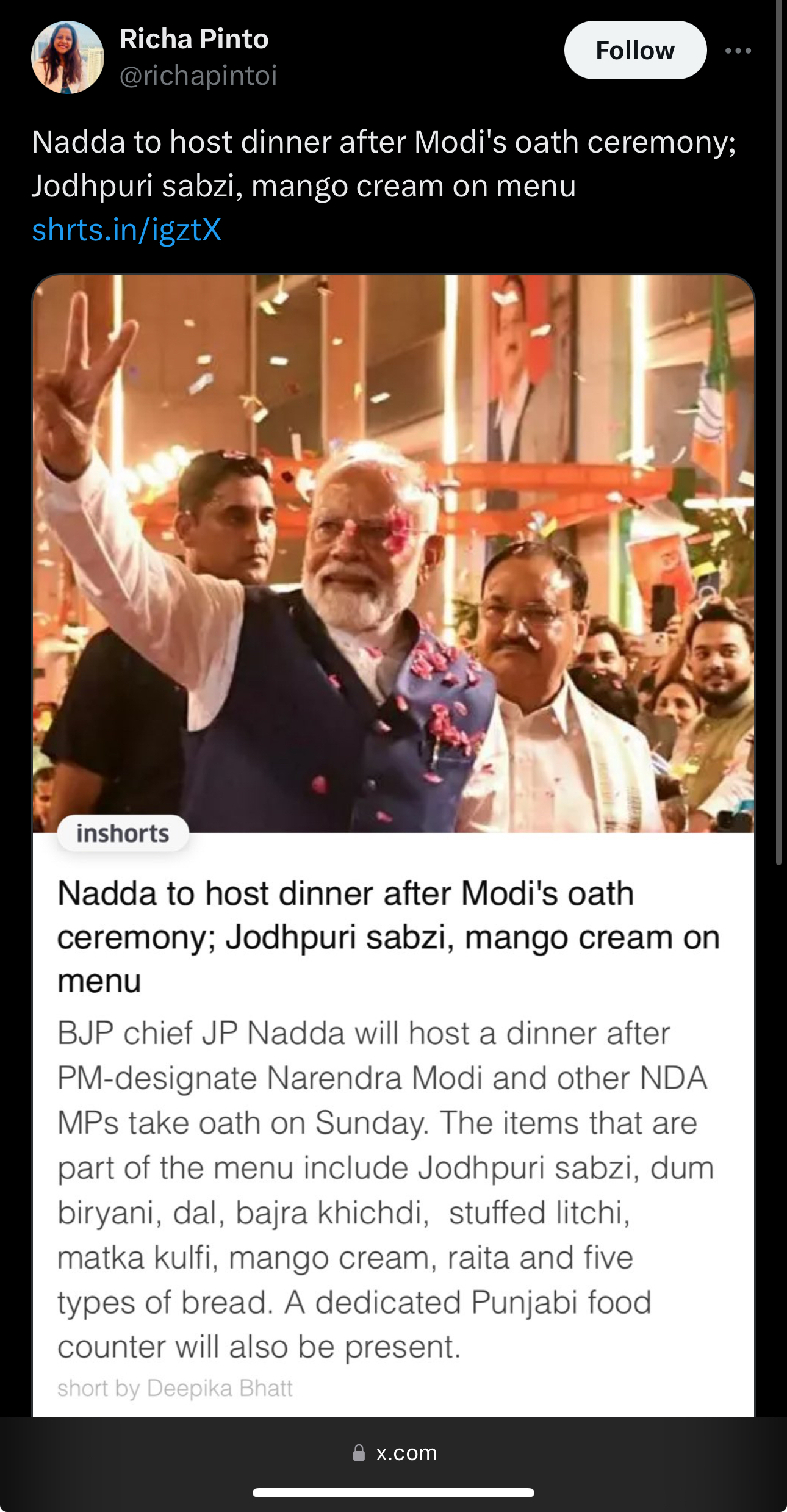The image size is (787, 1512).
Task: Tap the inshorts source badge
Action: [123, 833]
